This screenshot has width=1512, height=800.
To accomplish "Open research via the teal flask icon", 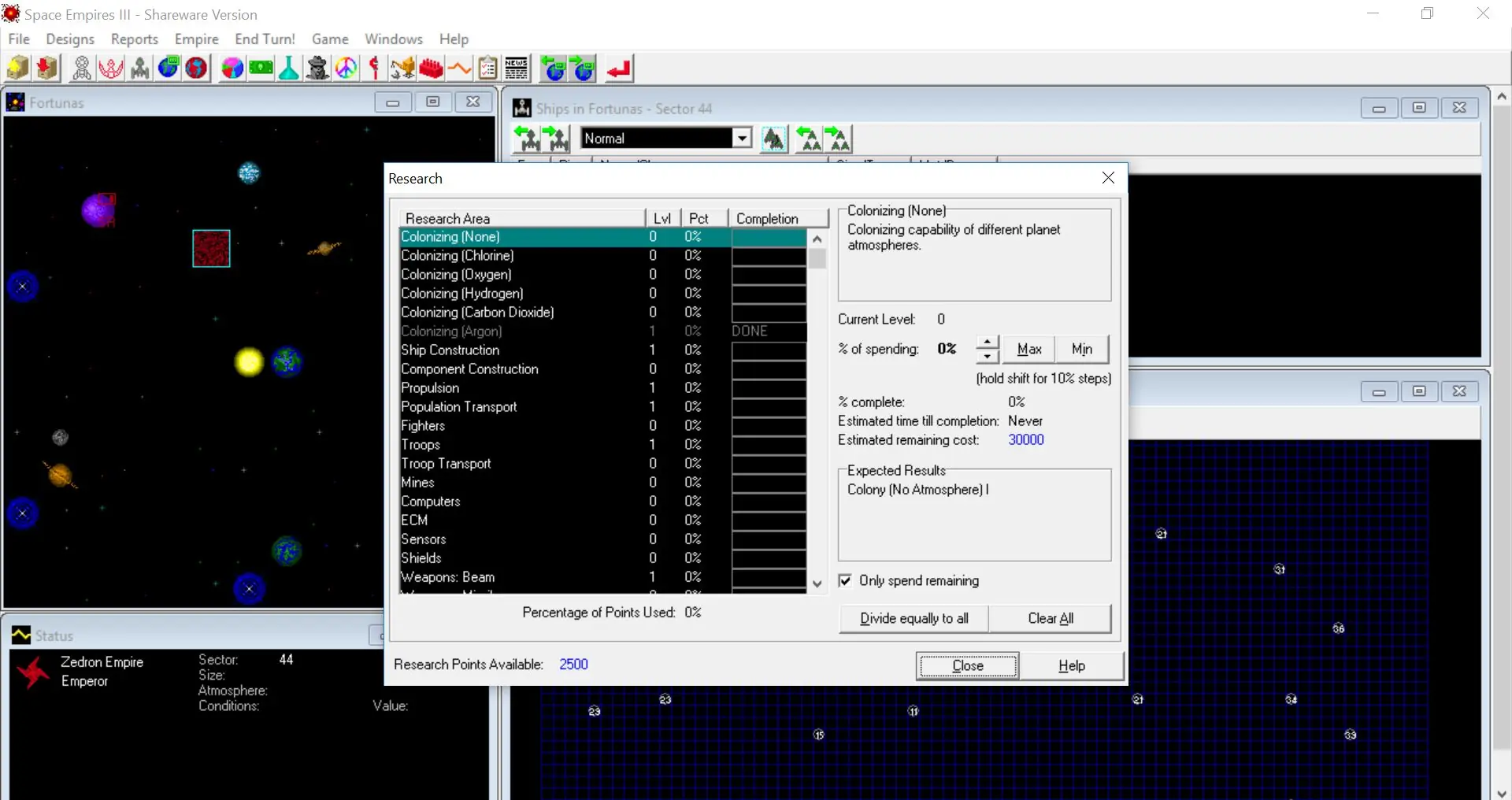I will [x=289, y=69].
